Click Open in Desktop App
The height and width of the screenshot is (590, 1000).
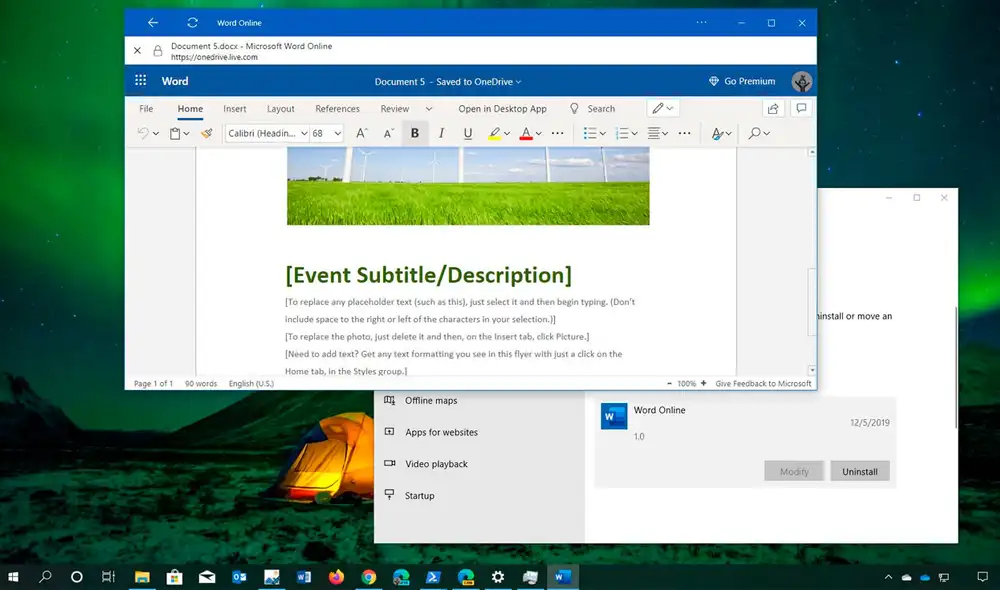coord(502,109)
